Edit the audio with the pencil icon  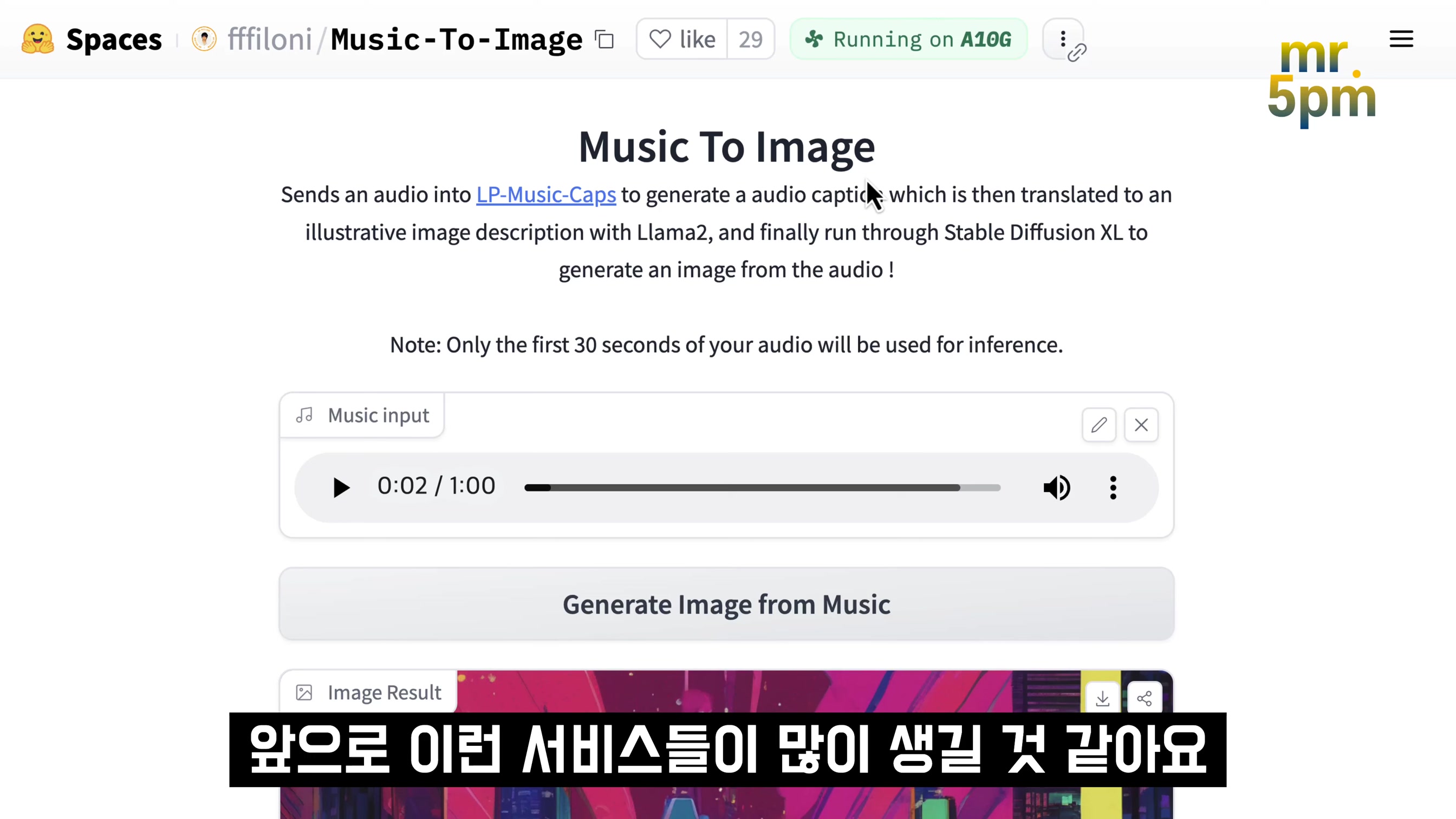(x=1099, y=425)
